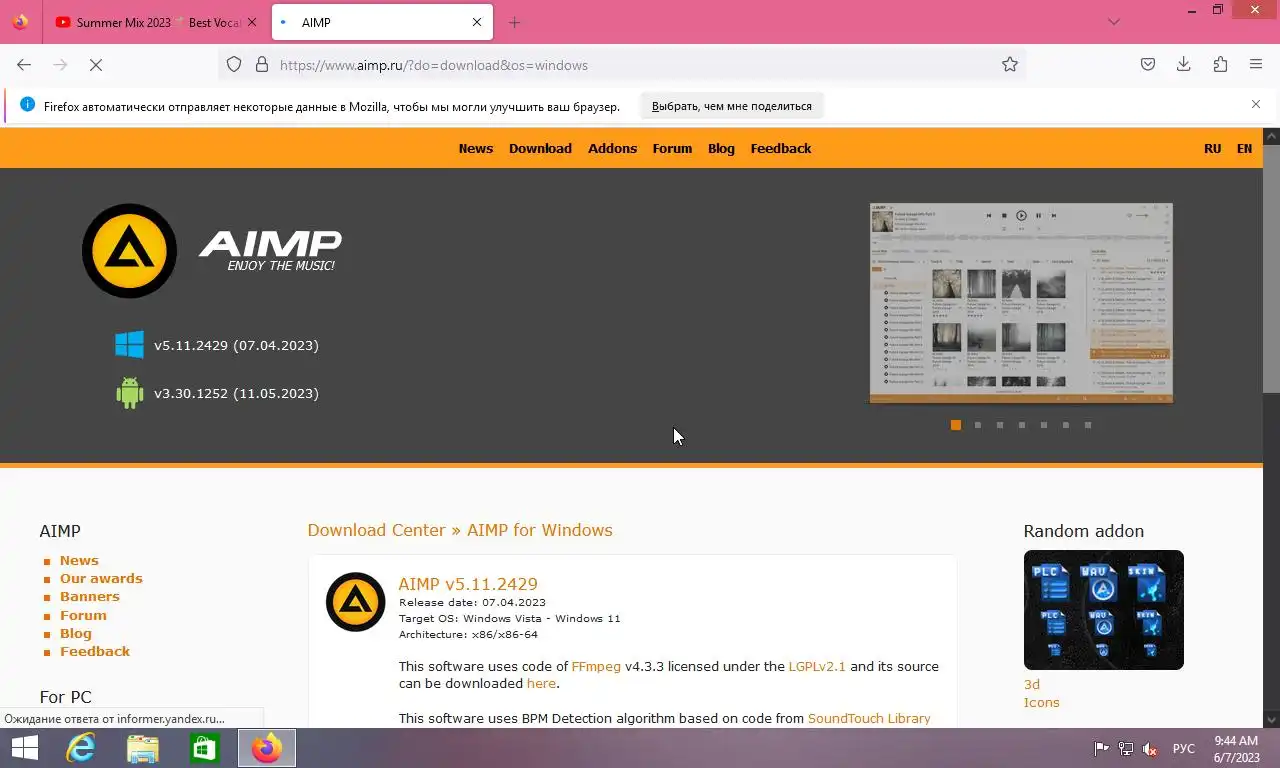
Task: Open the 3d Icons addon link
Action: (1041, 693)
